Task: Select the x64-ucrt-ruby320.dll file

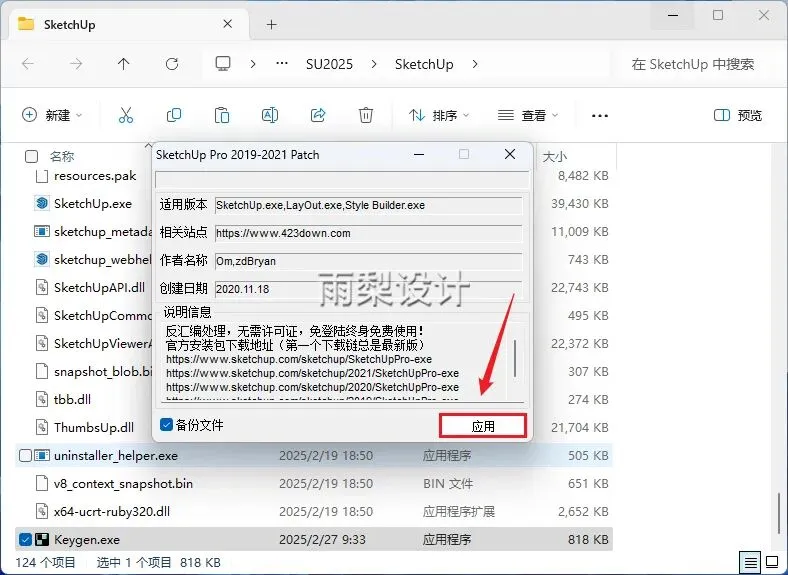Action: pyautogui.click(x=112, y=512)
